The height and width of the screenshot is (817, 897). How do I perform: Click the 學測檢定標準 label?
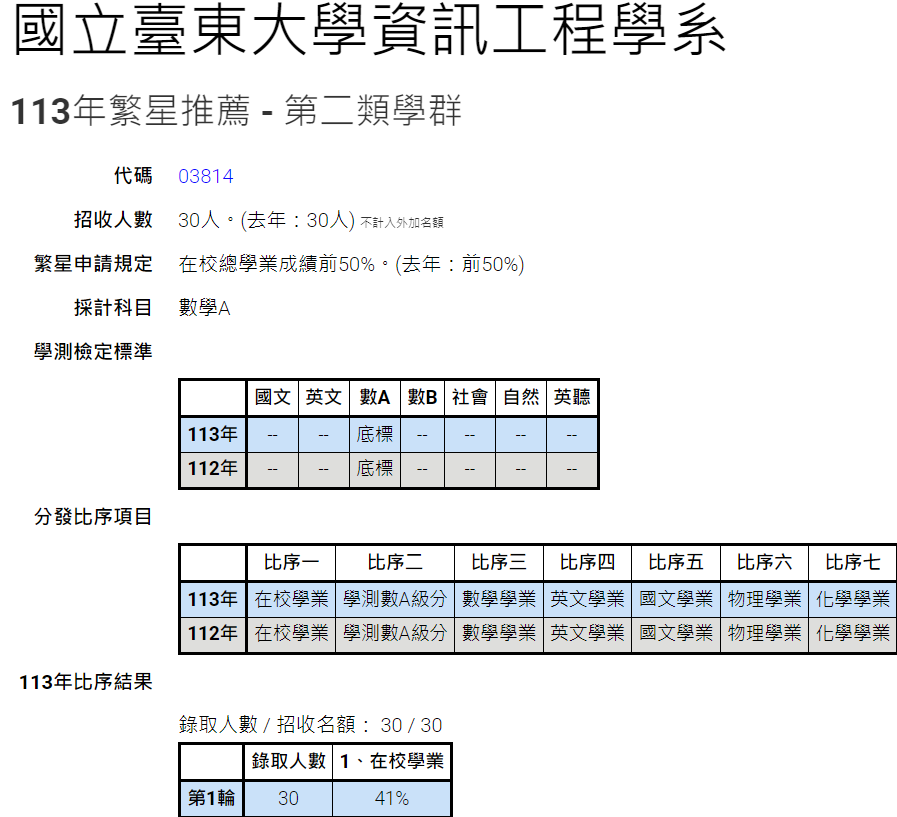(93, 351)
